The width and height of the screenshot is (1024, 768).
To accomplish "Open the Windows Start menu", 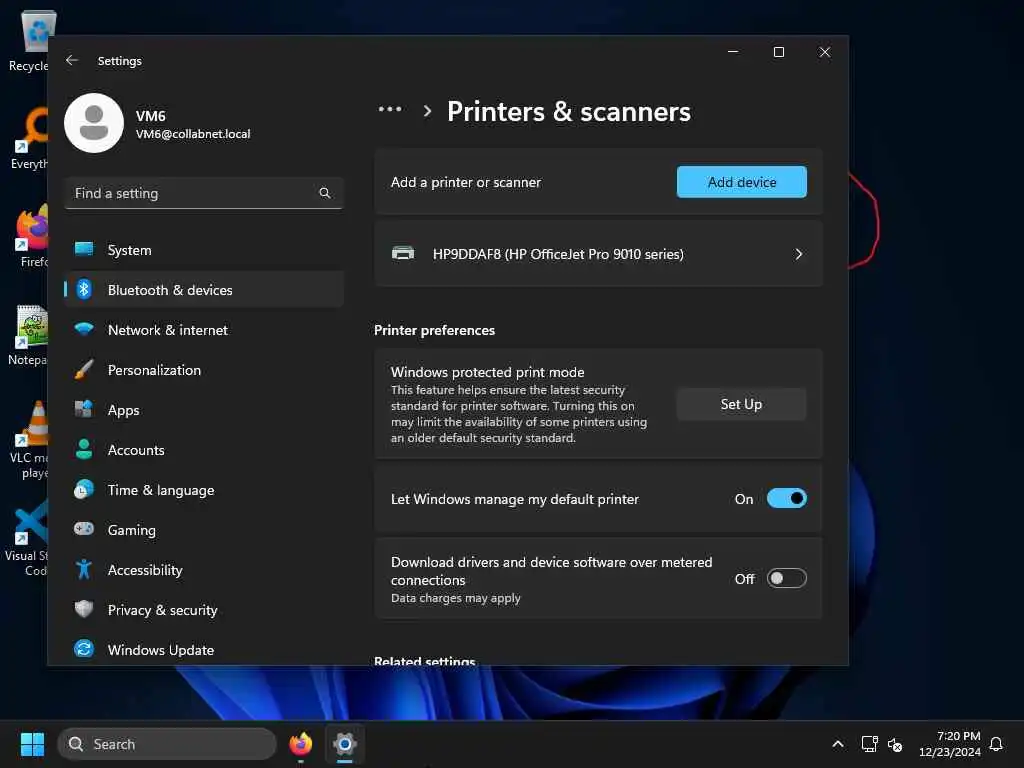I will coord(32,744).
